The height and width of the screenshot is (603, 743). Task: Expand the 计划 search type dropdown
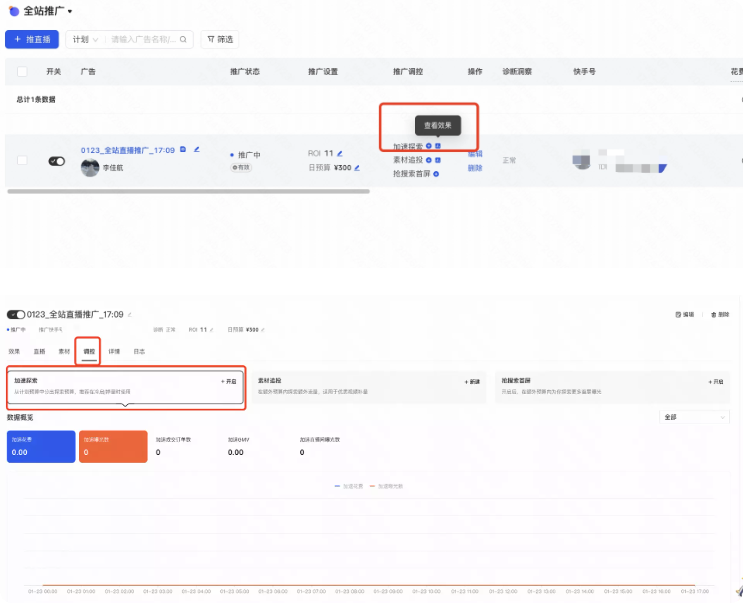pyautogui.click(x=84, y=40)
